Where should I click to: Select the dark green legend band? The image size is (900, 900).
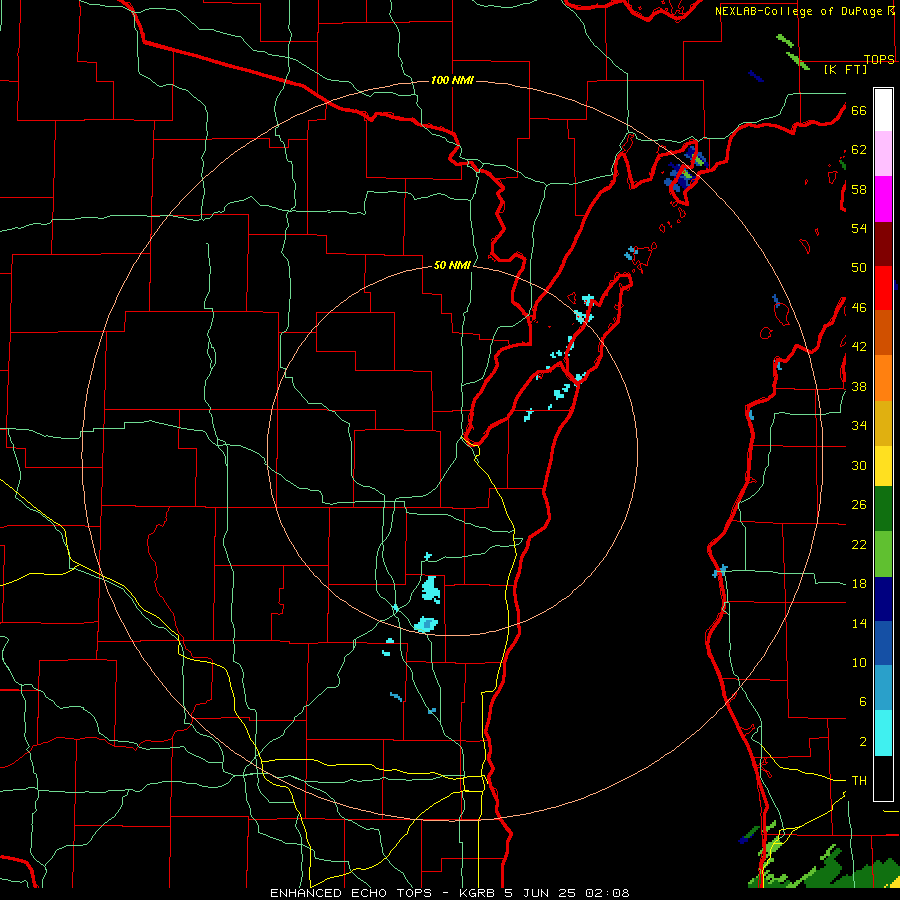click(883, 509)
